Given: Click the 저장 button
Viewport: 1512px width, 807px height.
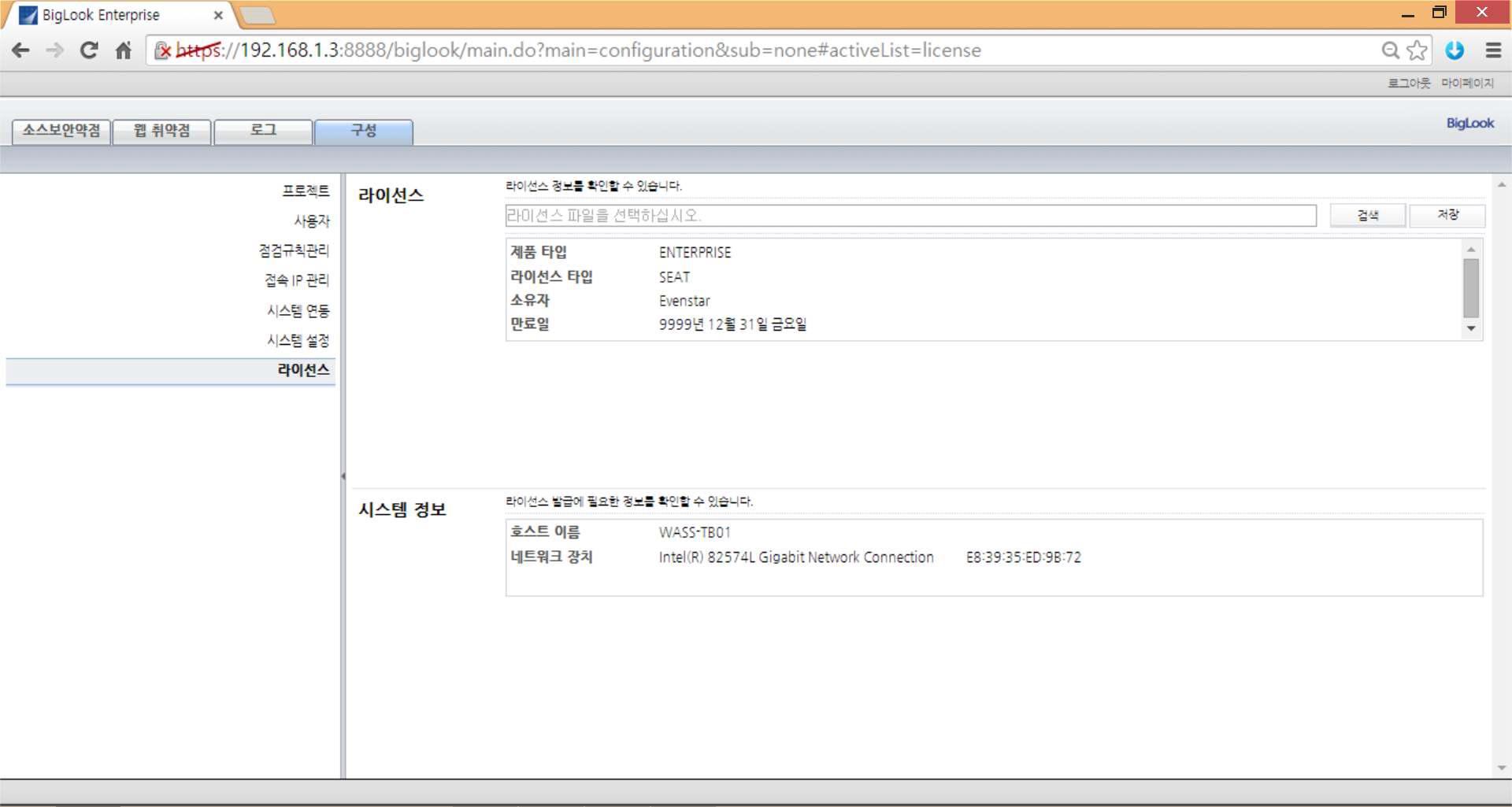Looking at the screenshot, I should click(1447, 215).
